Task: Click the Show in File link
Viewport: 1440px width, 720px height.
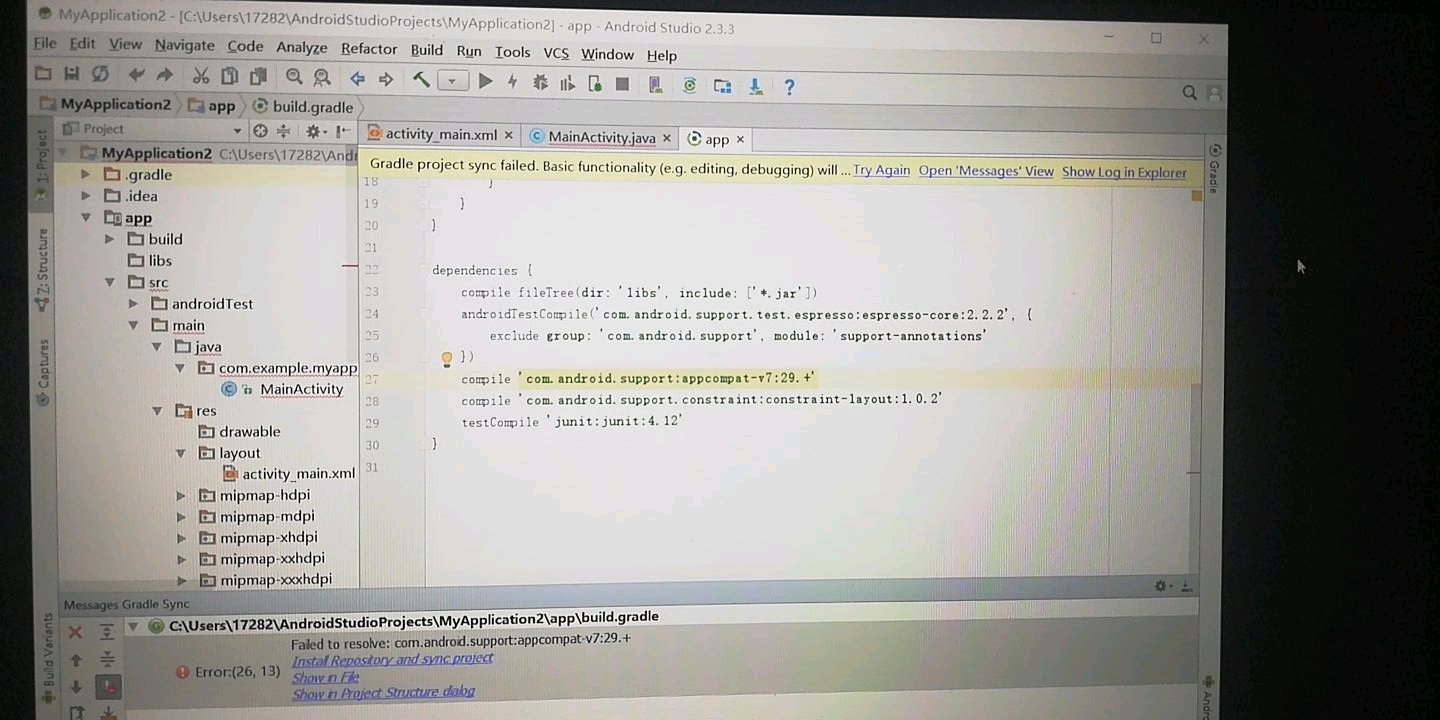Action: tap(325, 677)
